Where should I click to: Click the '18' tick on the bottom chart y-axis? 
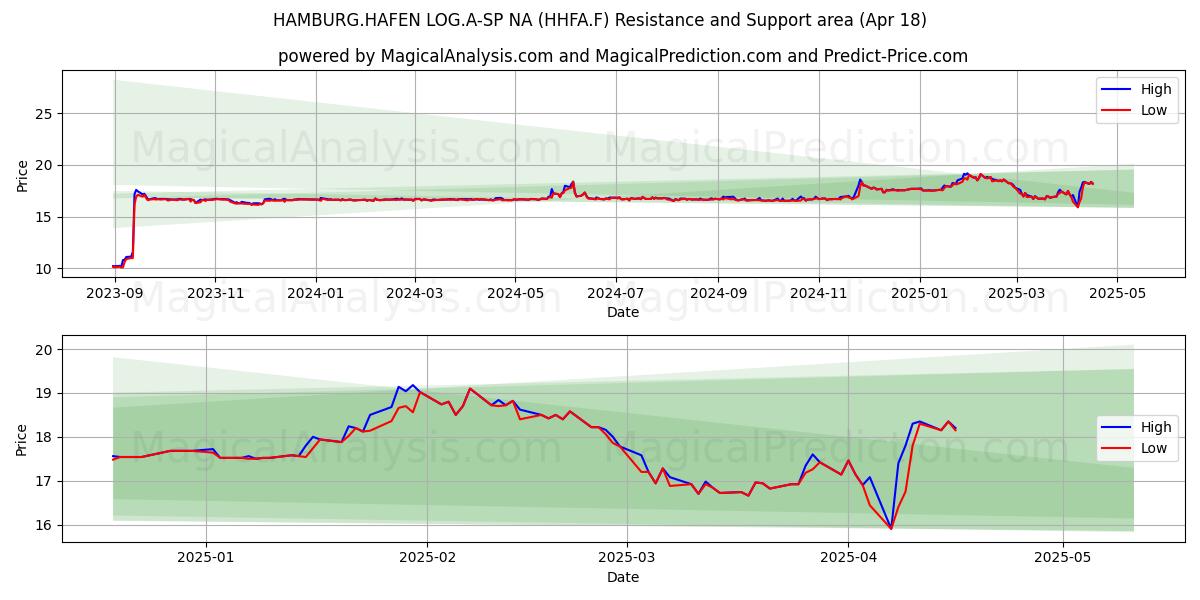click(x=45, y=437)
